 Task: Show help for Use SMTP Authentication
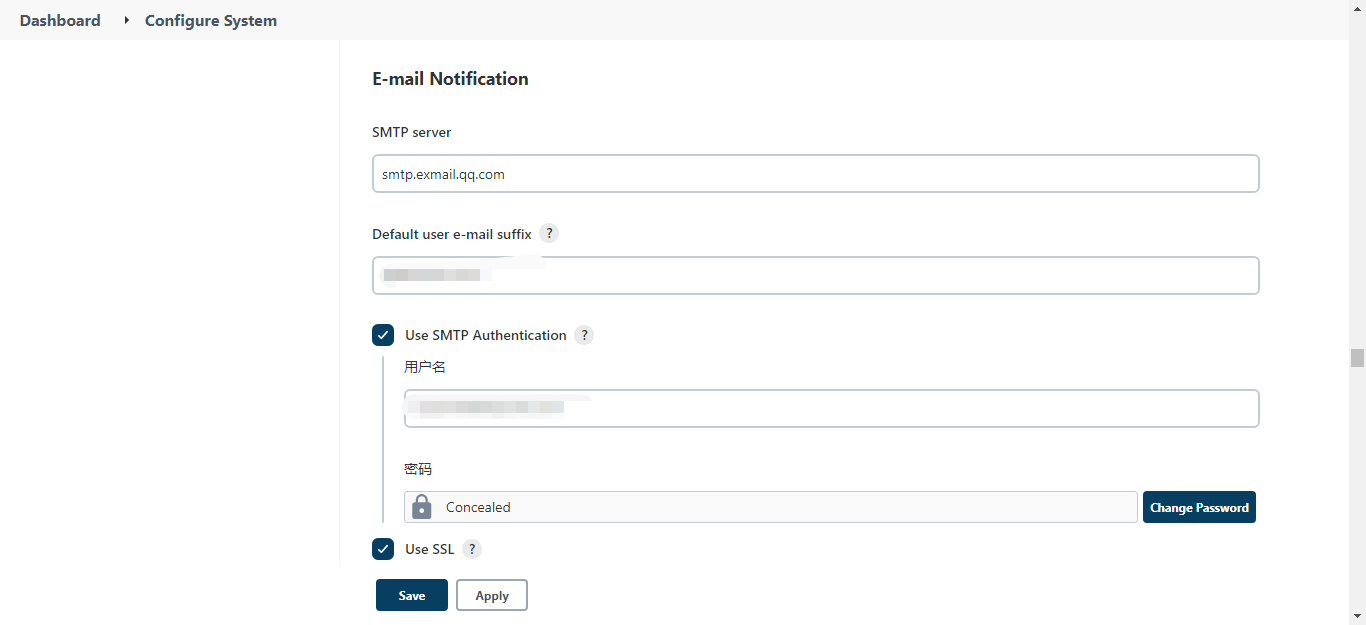tap(584, 335)
